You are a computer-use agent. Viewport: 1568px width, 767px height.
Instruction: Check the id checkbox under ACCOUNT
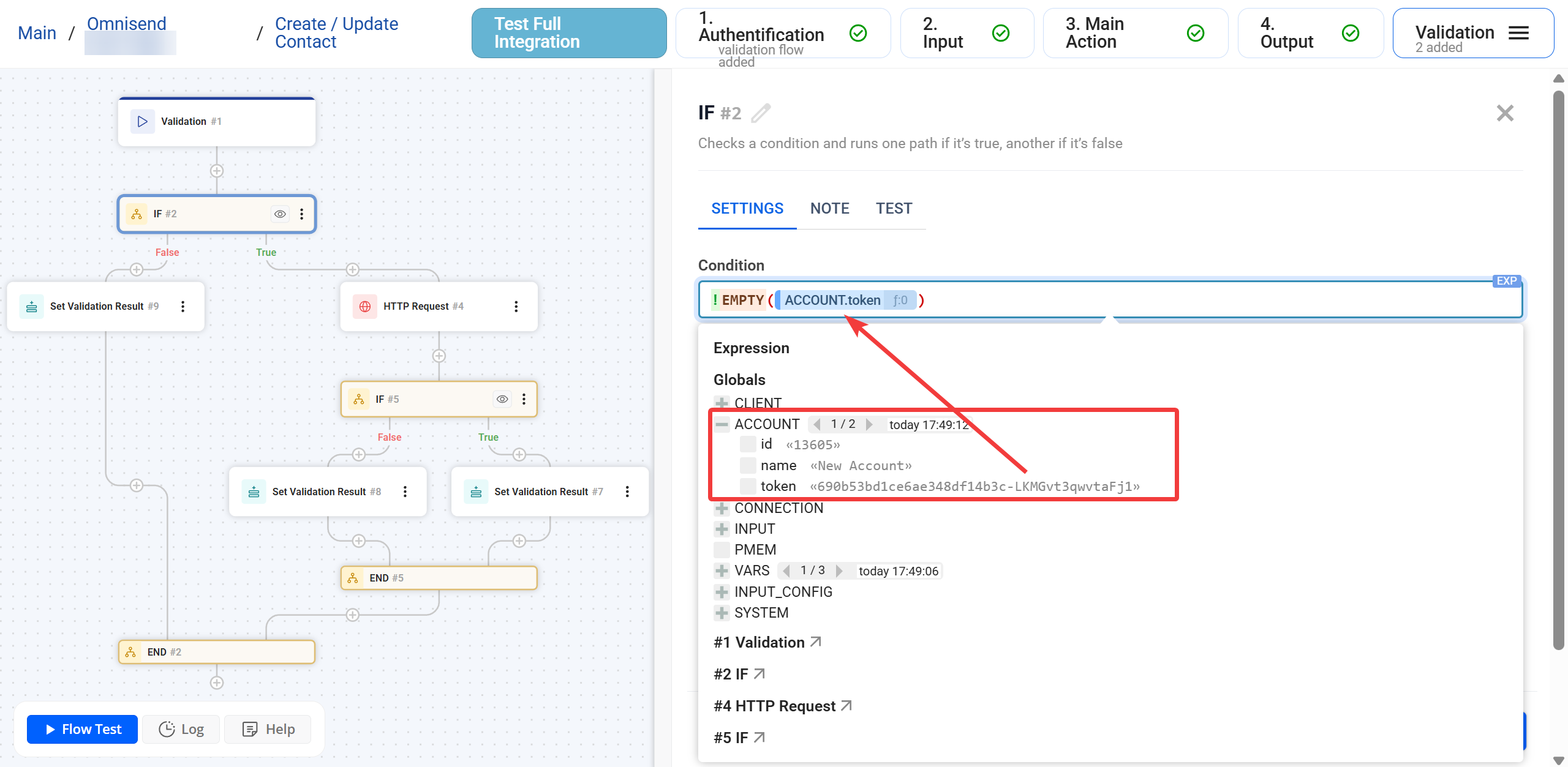pyautogui.click(x=748, y=444)
